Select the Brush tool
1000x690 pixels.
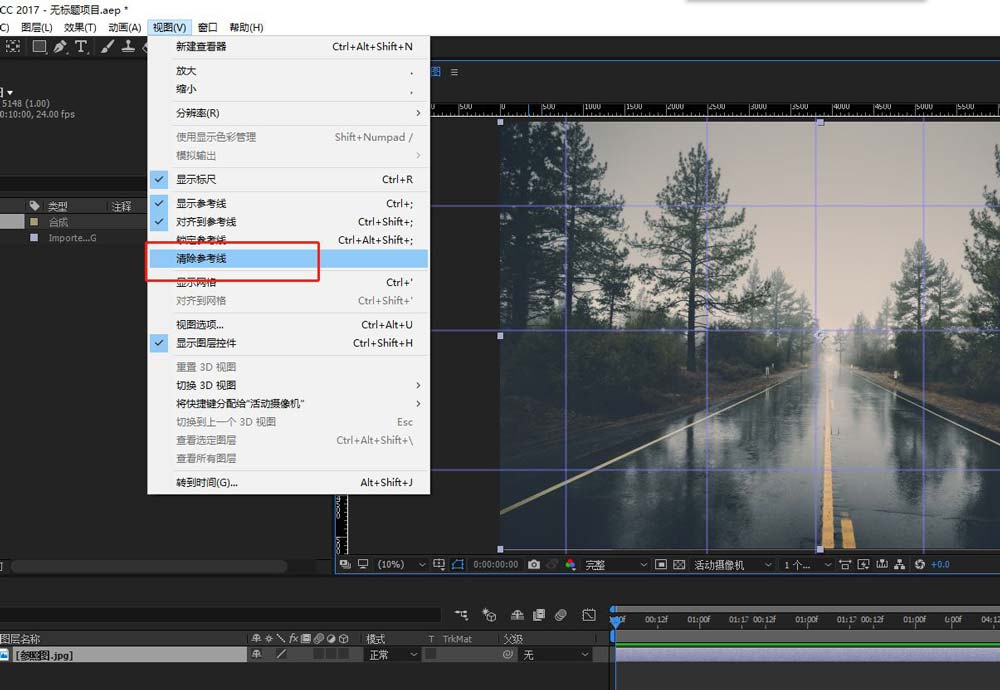click(x=108, y=46)
